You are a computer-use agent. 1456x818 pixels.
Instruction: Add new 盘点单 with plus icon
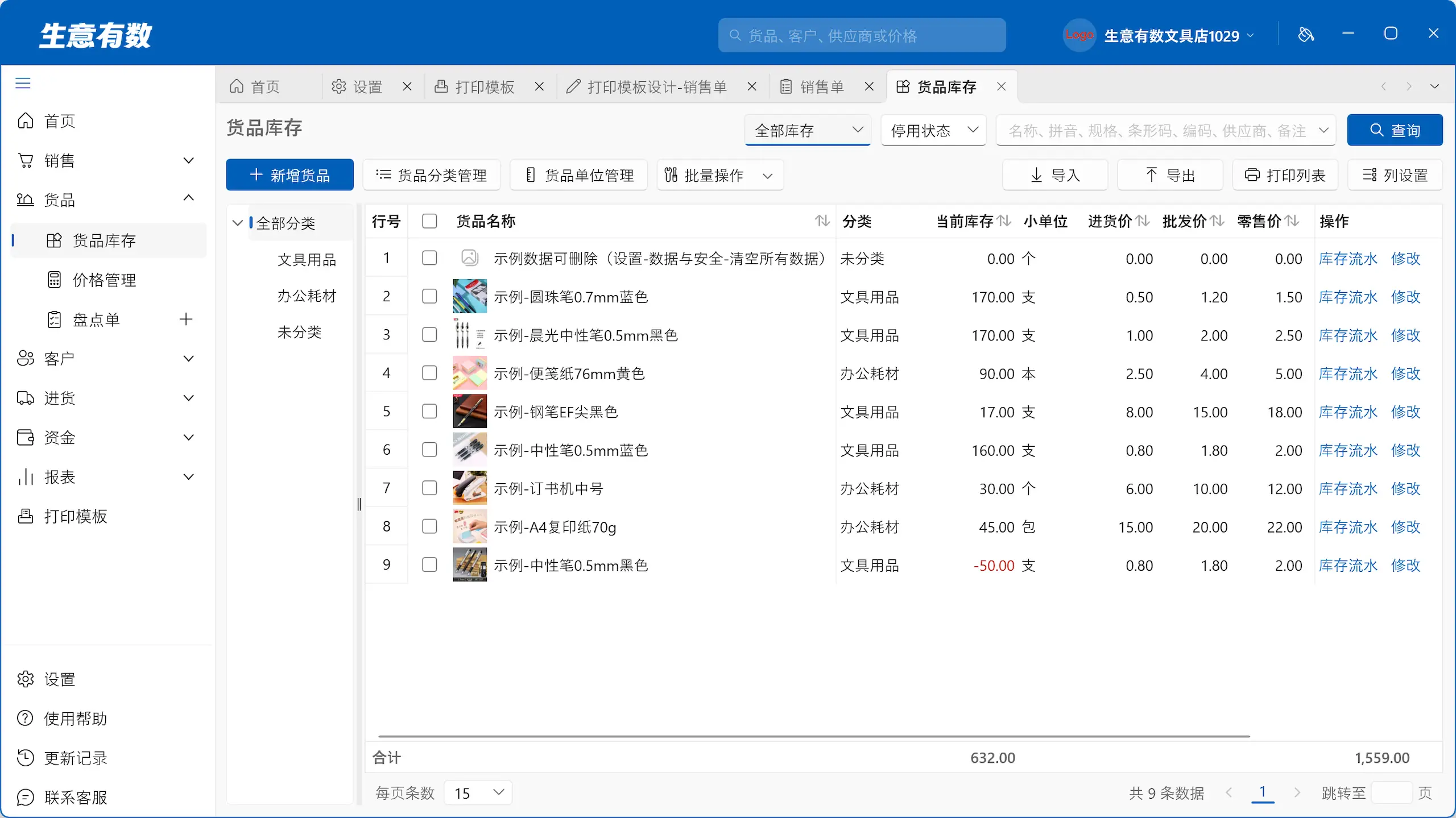coord(185,319)
